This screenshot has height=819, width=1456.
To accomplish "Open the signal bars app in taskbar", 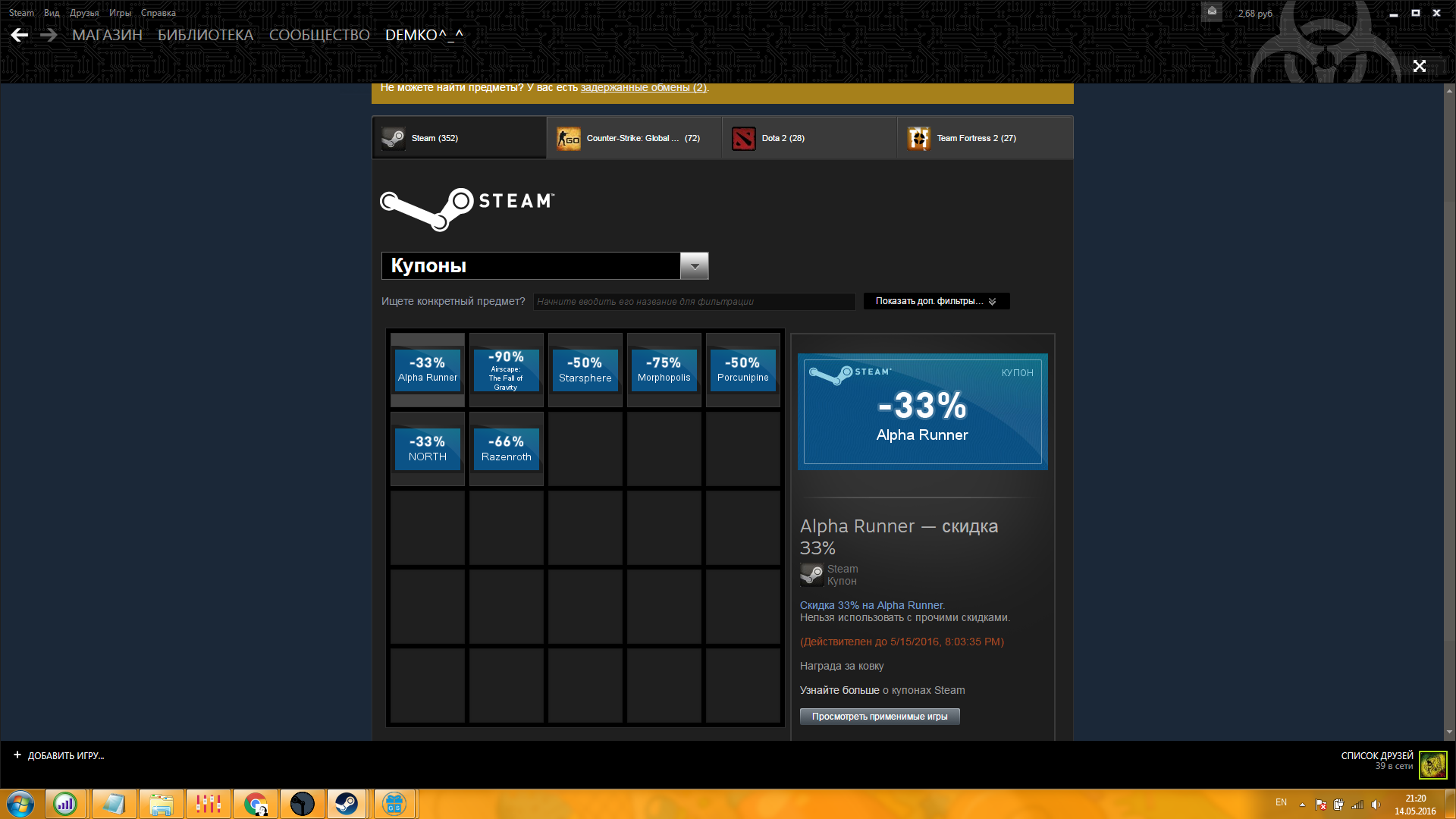I will 66,804.
